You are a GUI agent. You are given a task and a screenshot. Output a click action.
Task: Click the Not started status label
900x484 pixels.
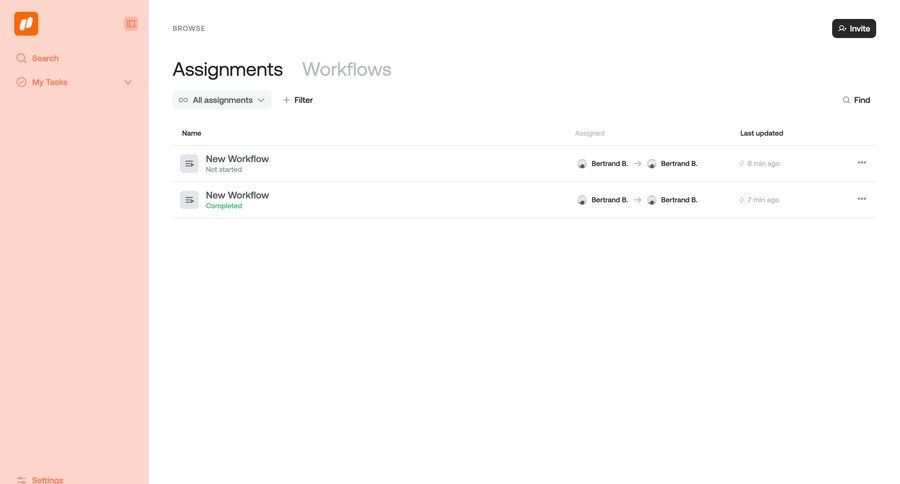(224, 170)
